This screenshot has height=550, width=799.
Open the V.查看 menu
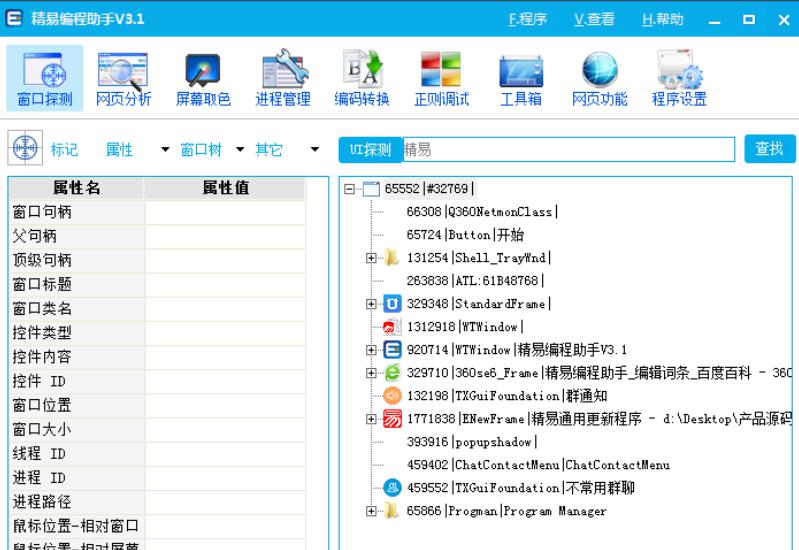click(594, 19)
